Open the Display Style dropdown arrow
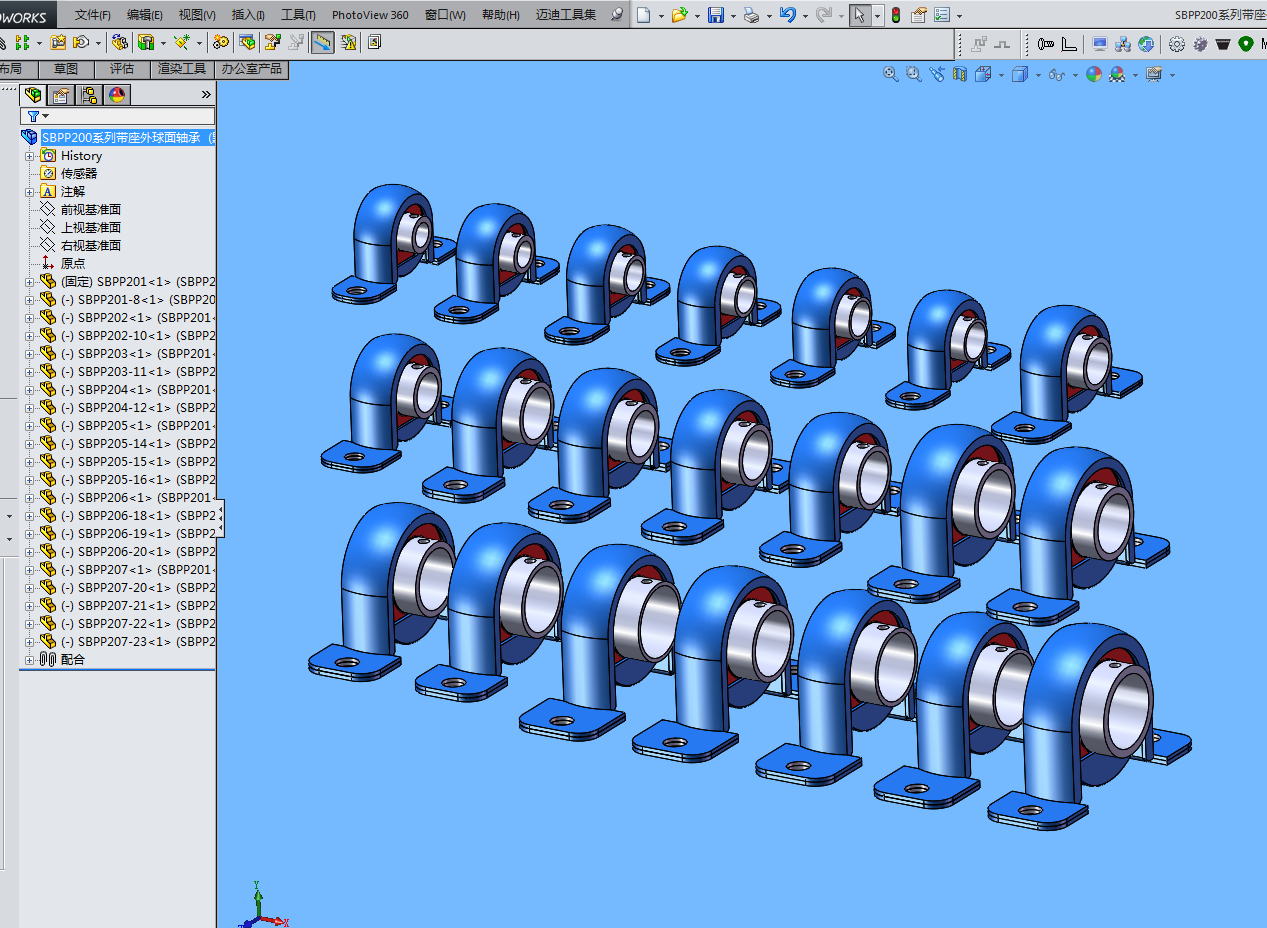Viewport: 1267px width, 928px height. point(1038,75)
